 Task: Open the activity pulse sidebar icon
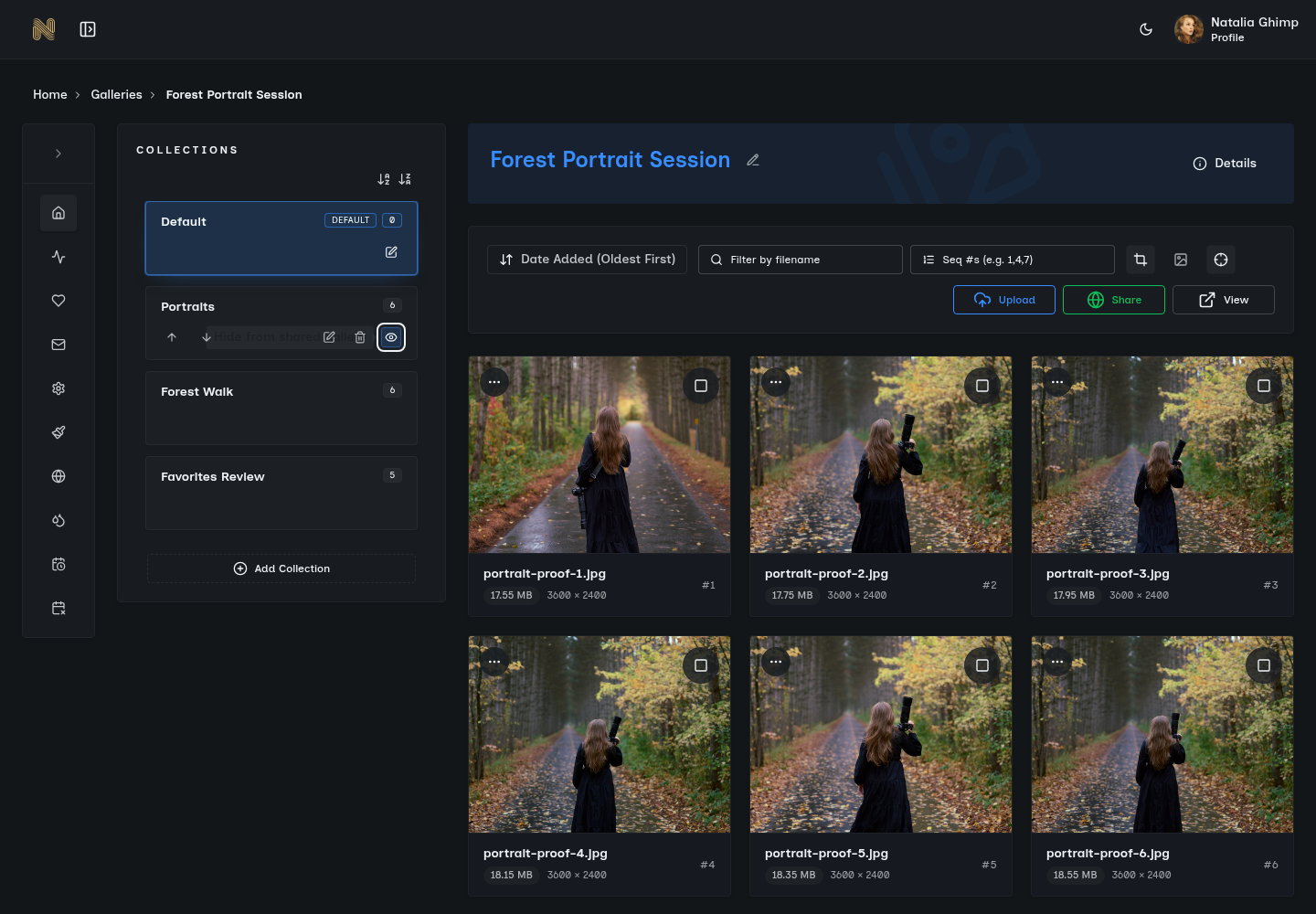pyautogui.click(x=58, y=257)
